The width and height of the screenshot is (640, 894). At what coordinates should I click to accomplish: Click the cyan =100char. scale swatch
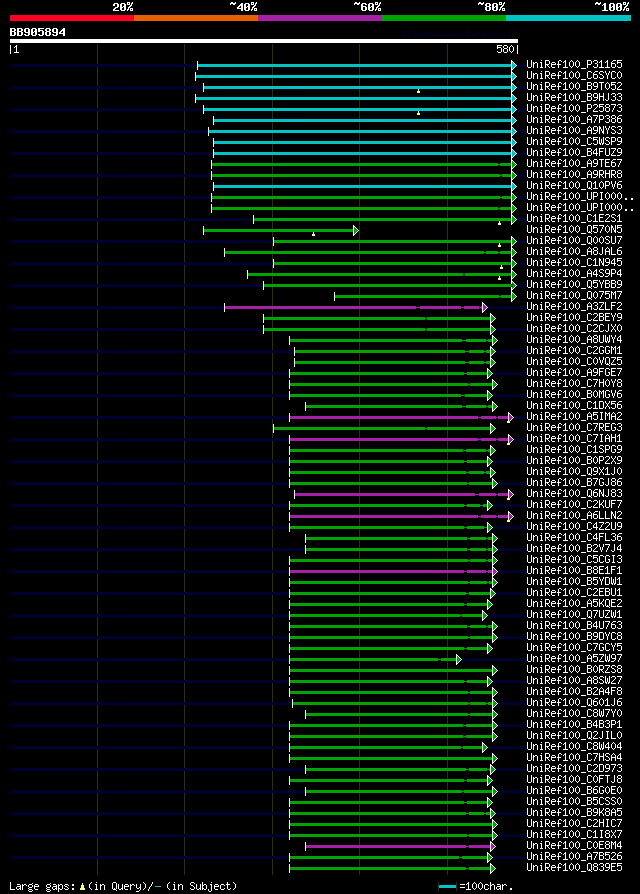pyautogui.click(x=448, y=887)
